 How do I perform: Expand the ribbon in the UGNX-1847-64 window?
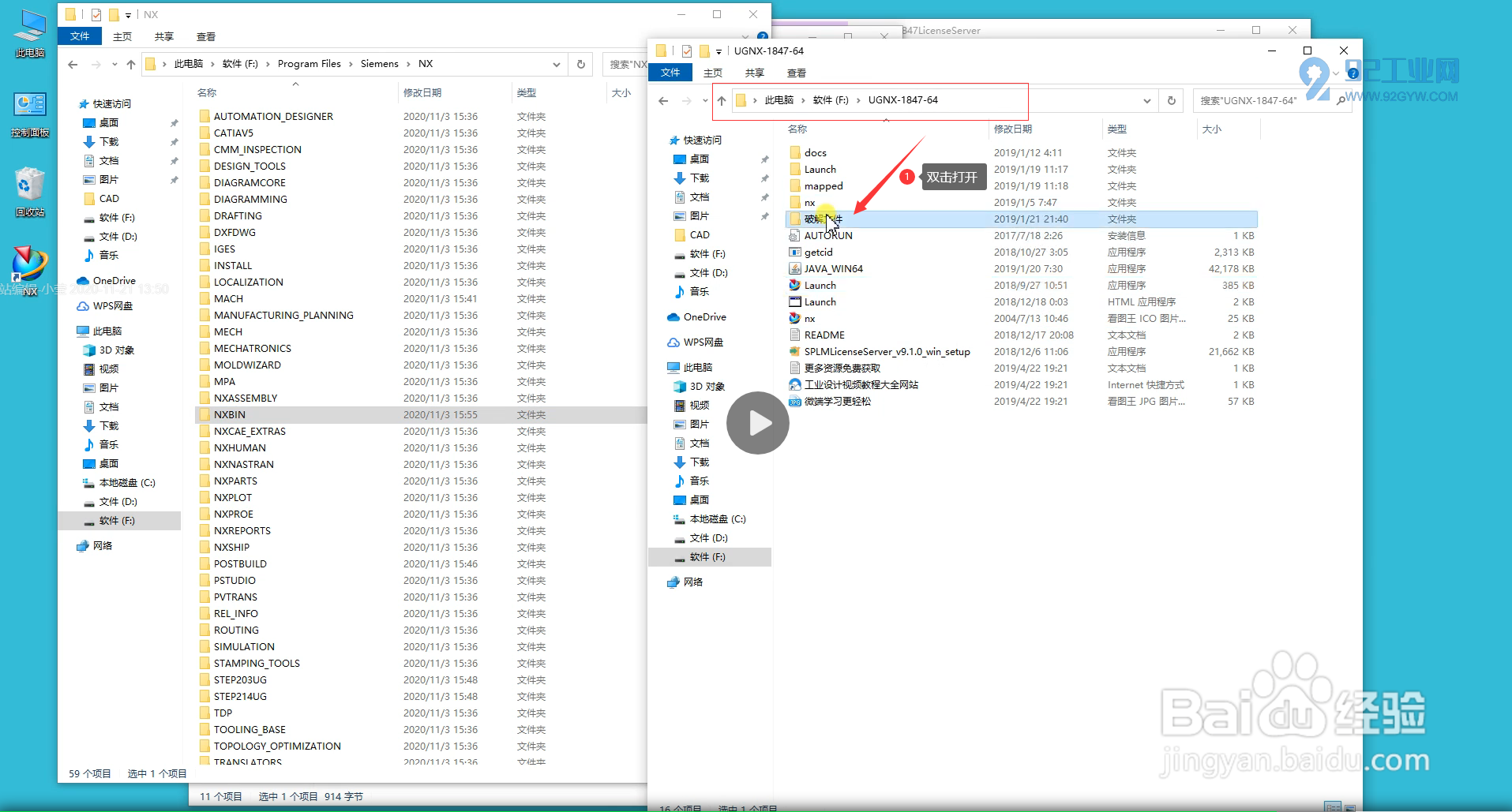tap(1336, 73)
